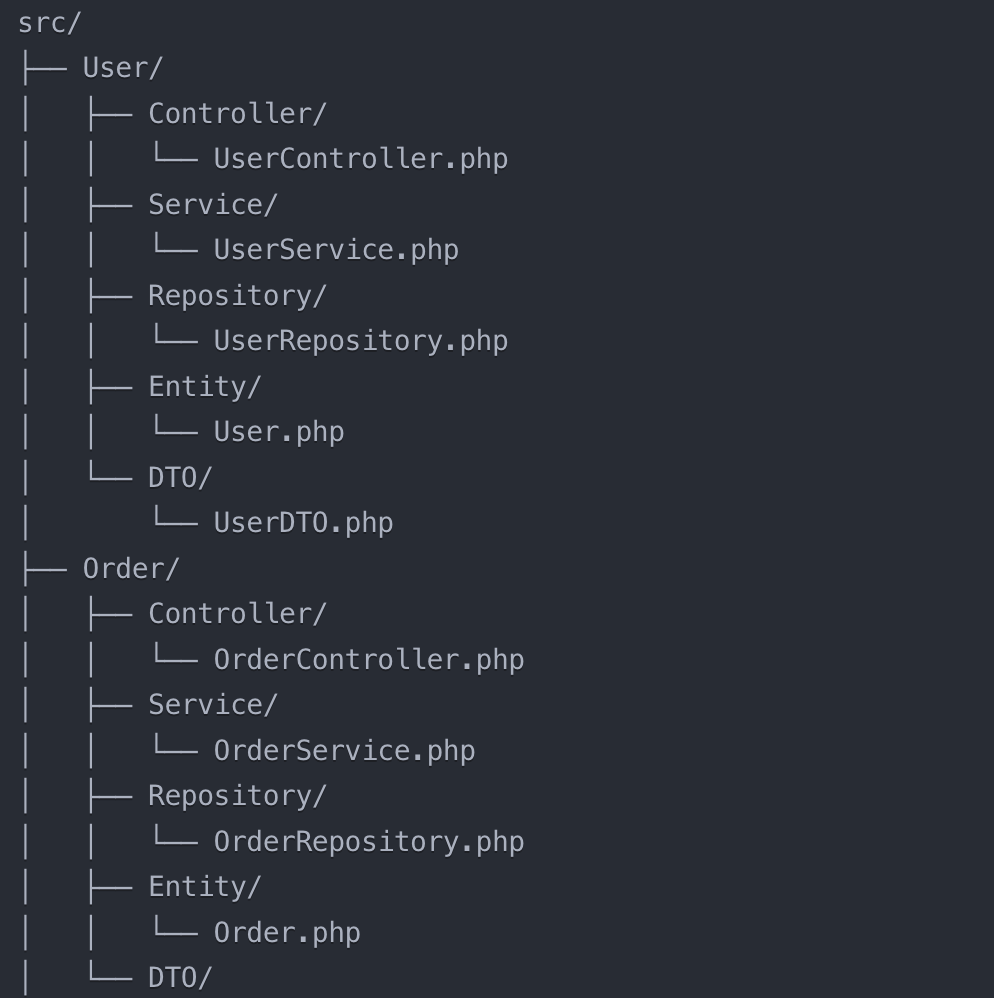Select the Order/ directory entry
This screenshot has height=998, width=994.
tap(131, 568)
